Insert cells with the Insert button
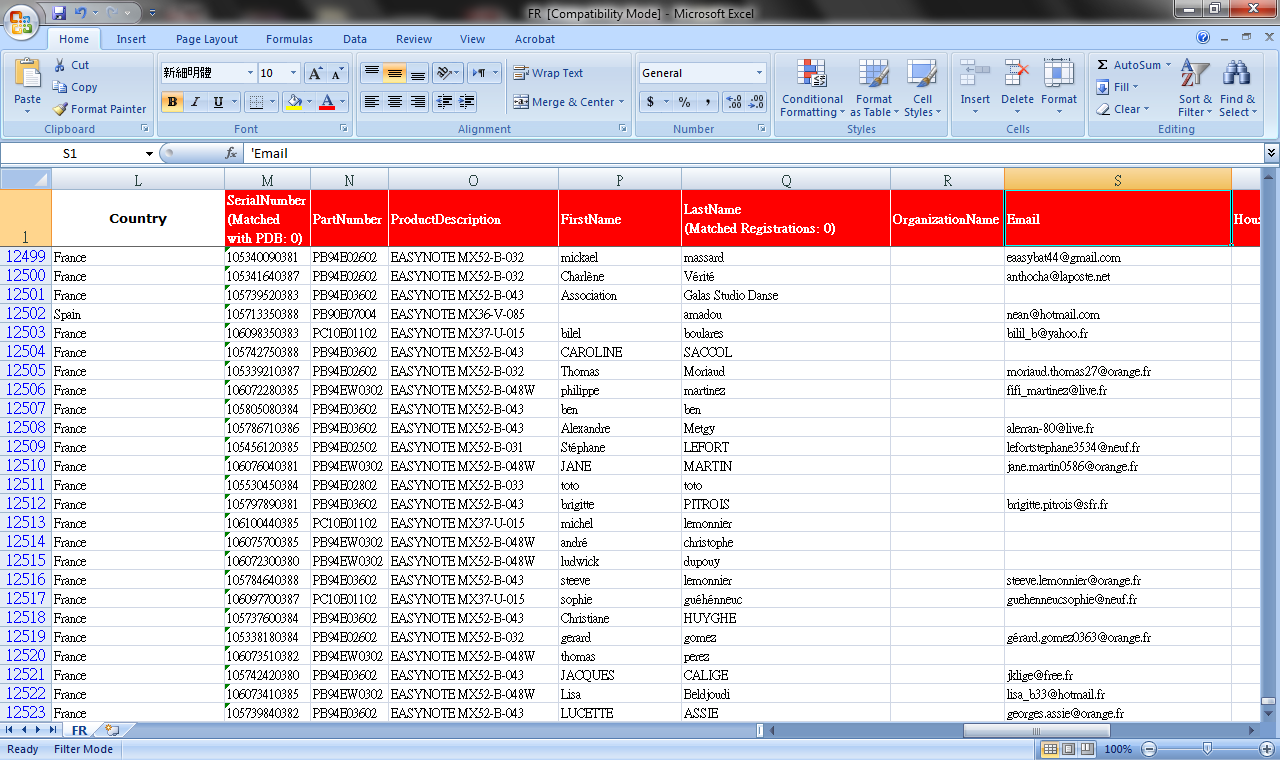The height and width of the screenshot is (760, 1280). 975,88
